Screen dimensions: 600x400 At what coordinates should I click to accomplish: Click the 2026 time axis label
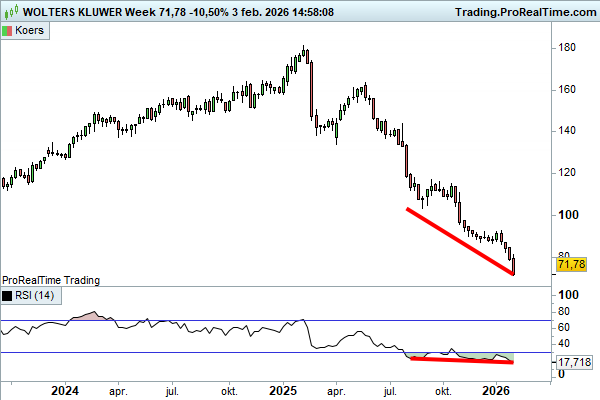pos(496,391)
